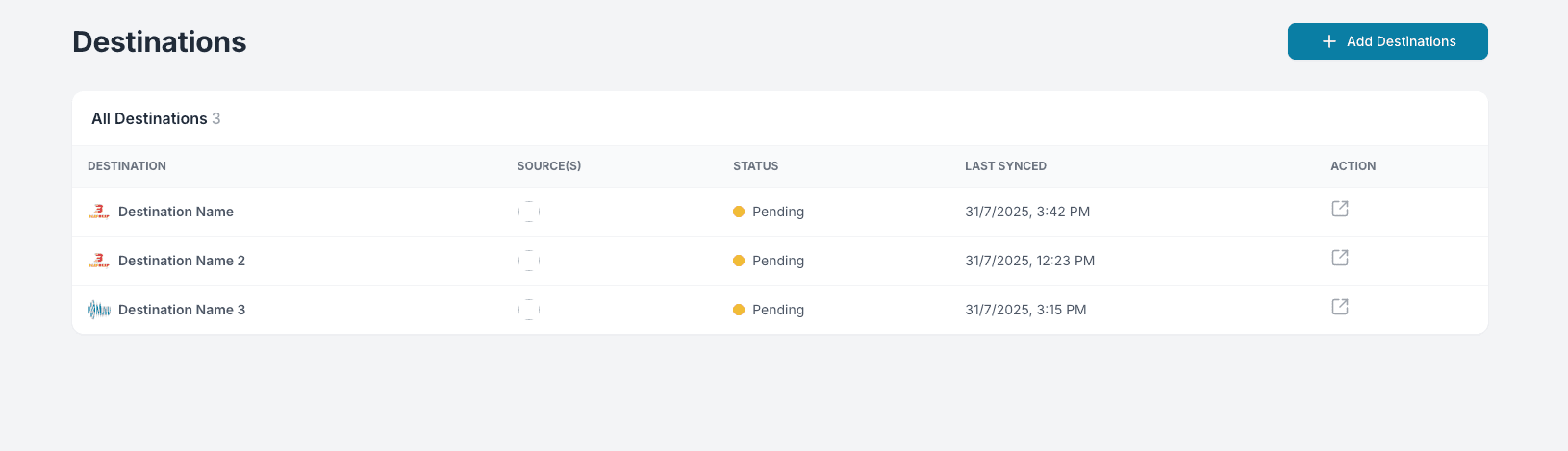Select the All Destinations heading
The image size is (1568, 451).
coord(149,118)
